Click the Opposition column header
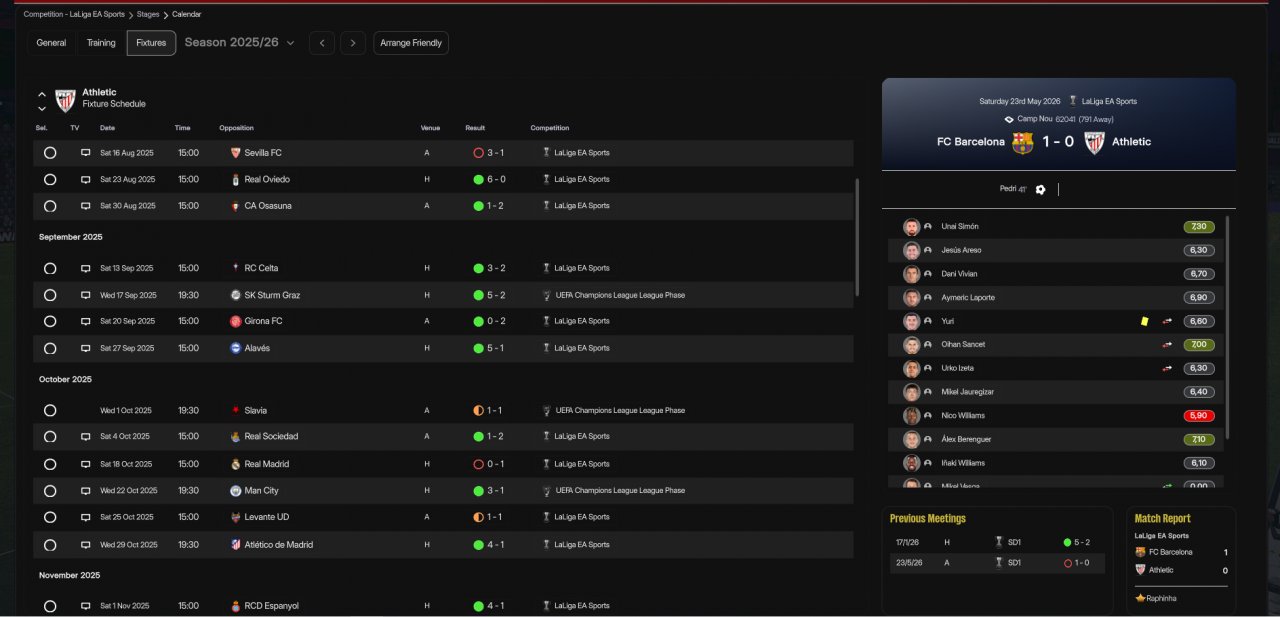This screenshot has width=1280, height=617. click(236, 128)
